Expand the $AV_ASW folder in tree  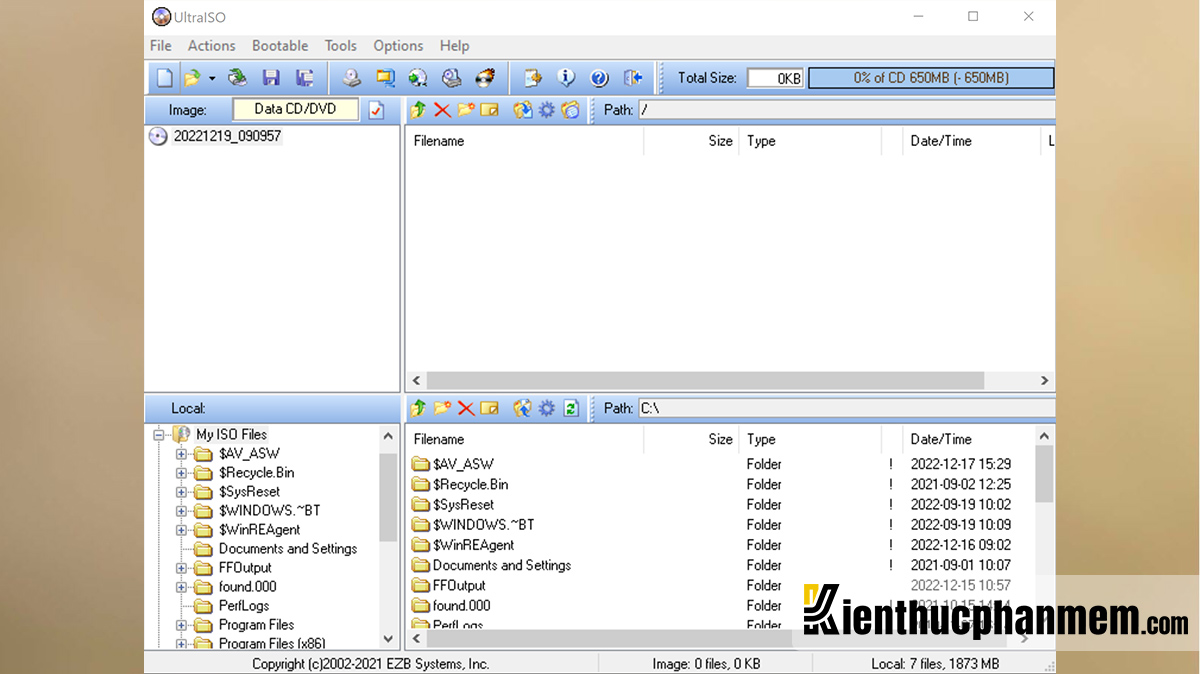pyautogui.click(x=181, y=454)
